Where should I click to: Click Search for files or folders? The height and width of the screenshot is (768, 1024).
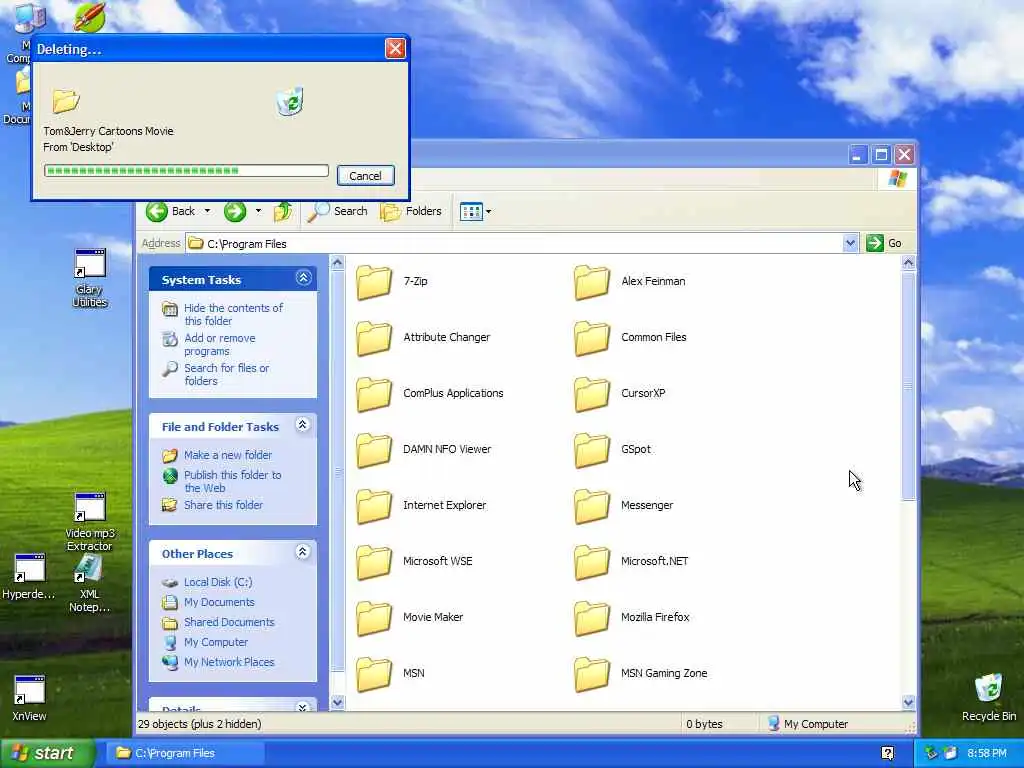pyautogui.click(x=226, y=374)
